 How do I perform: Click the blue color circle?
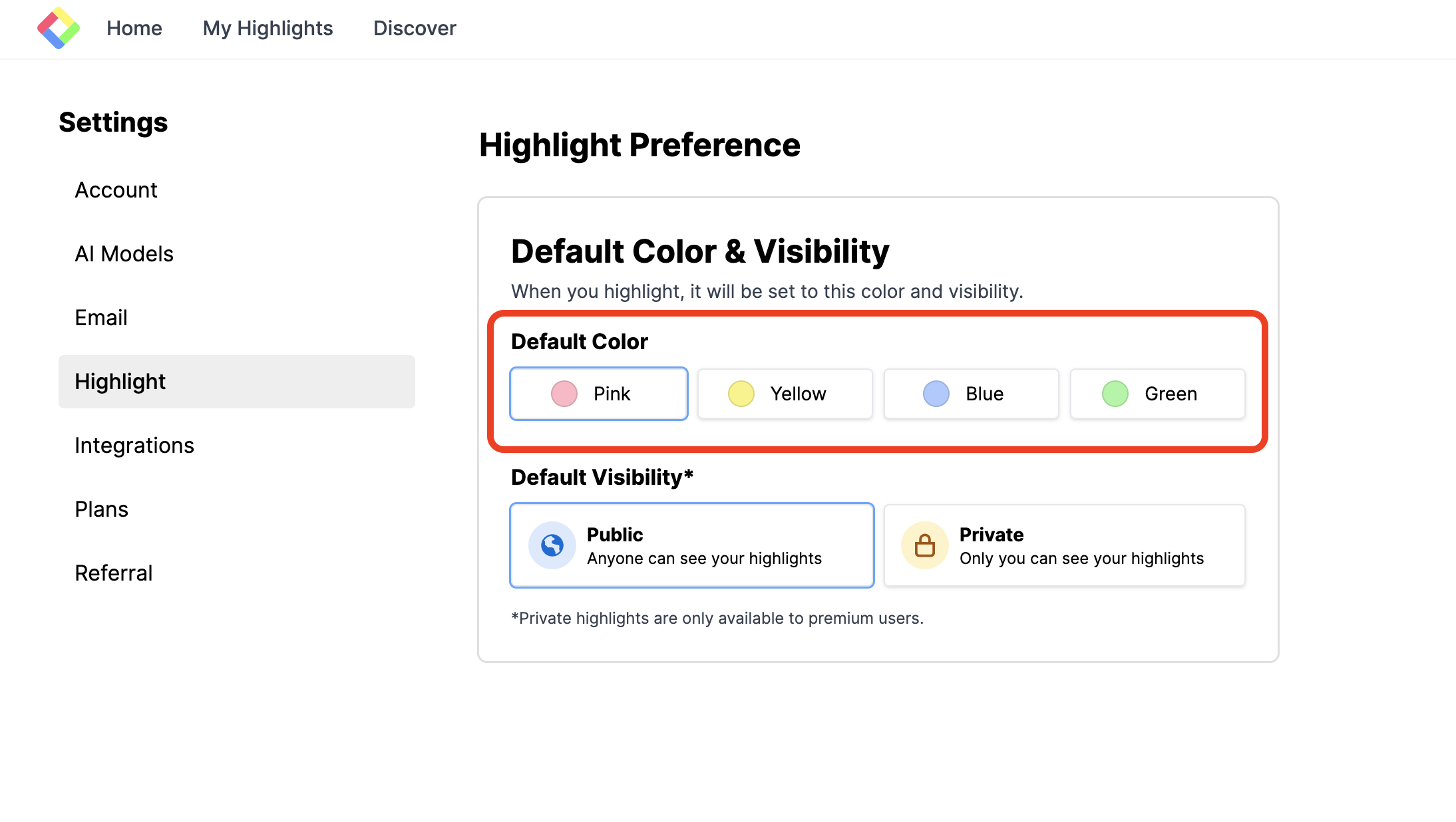pos(936,394)
